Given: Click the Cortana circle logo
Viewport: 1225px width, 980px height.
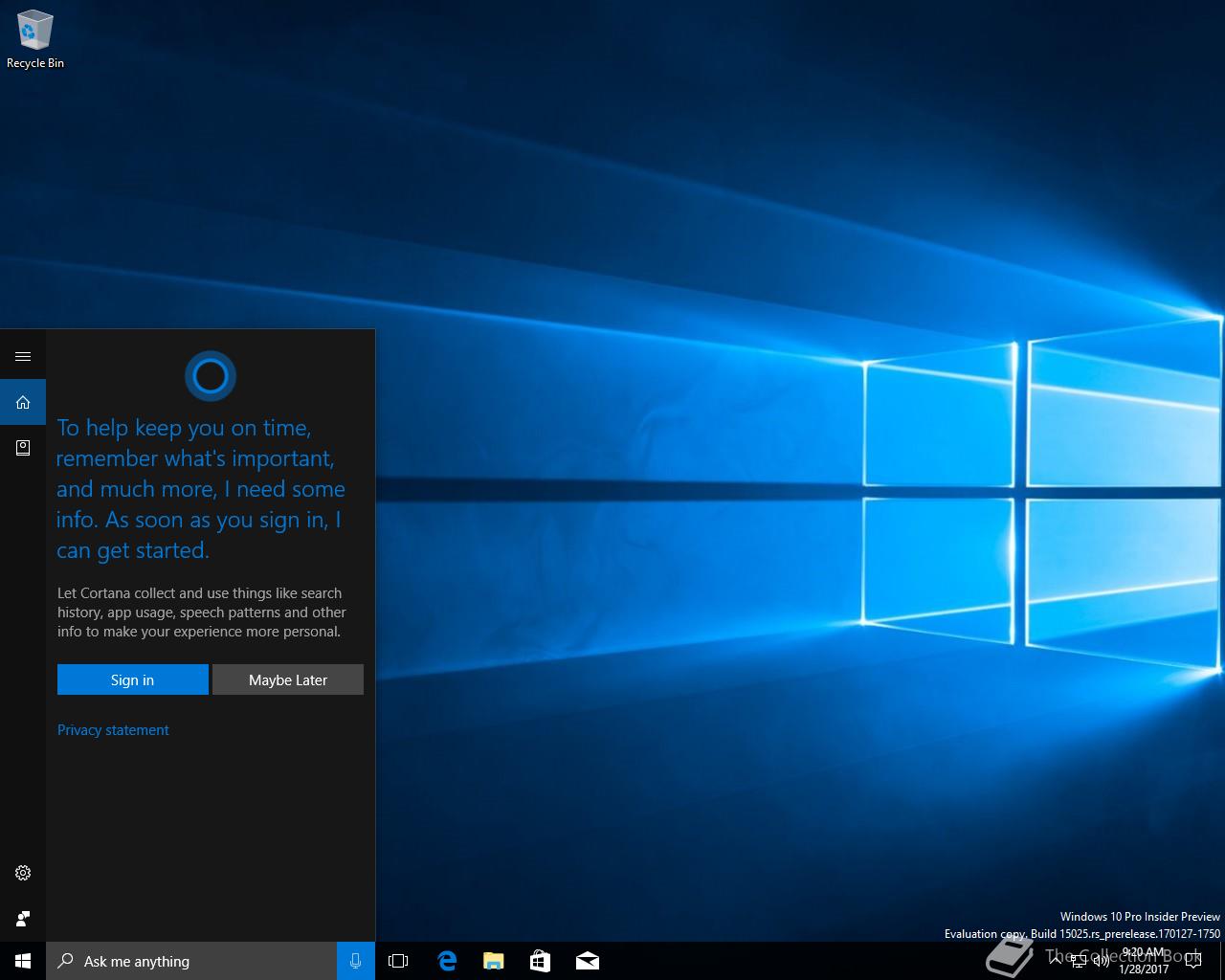Looking at the screenshot, I should pos(211,376).
